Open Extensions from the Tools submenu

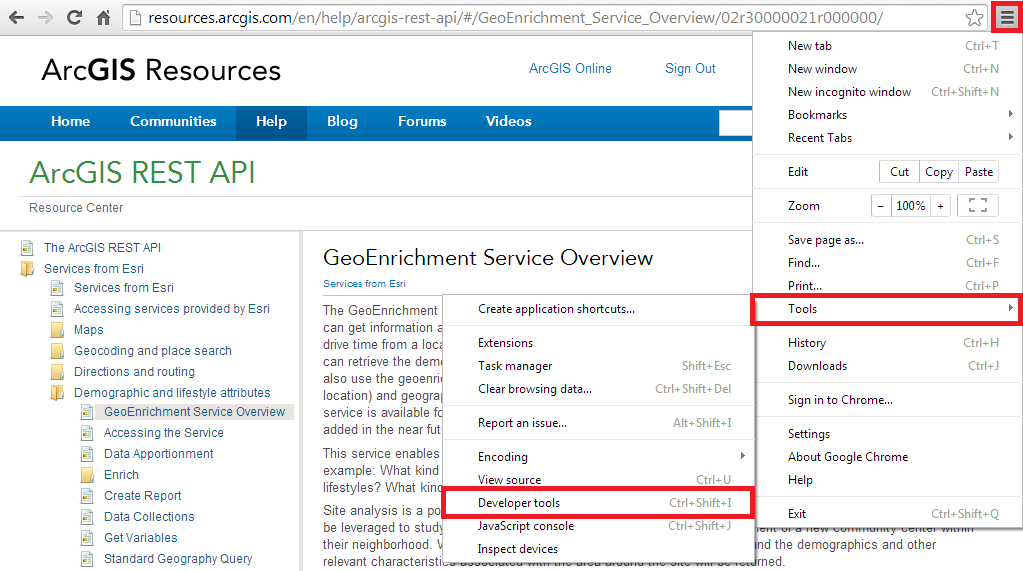tap(598, 343)
